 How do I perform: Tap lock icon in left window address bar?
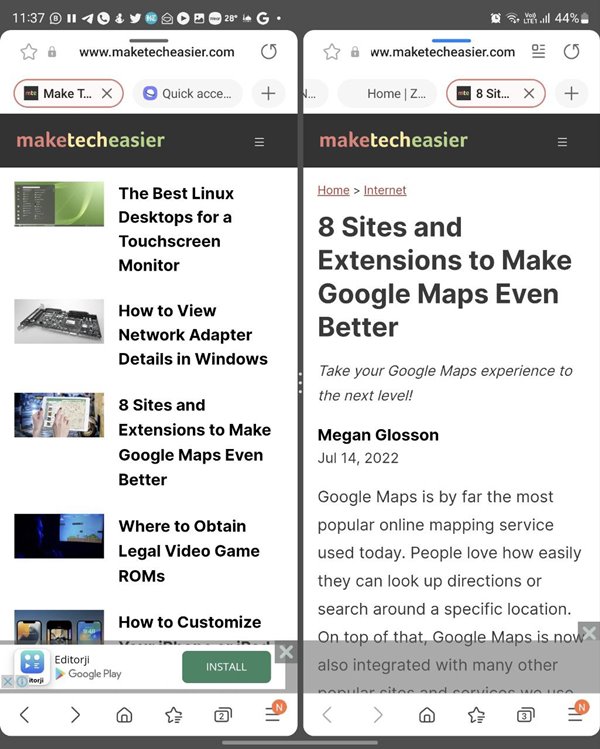point(52,52)
